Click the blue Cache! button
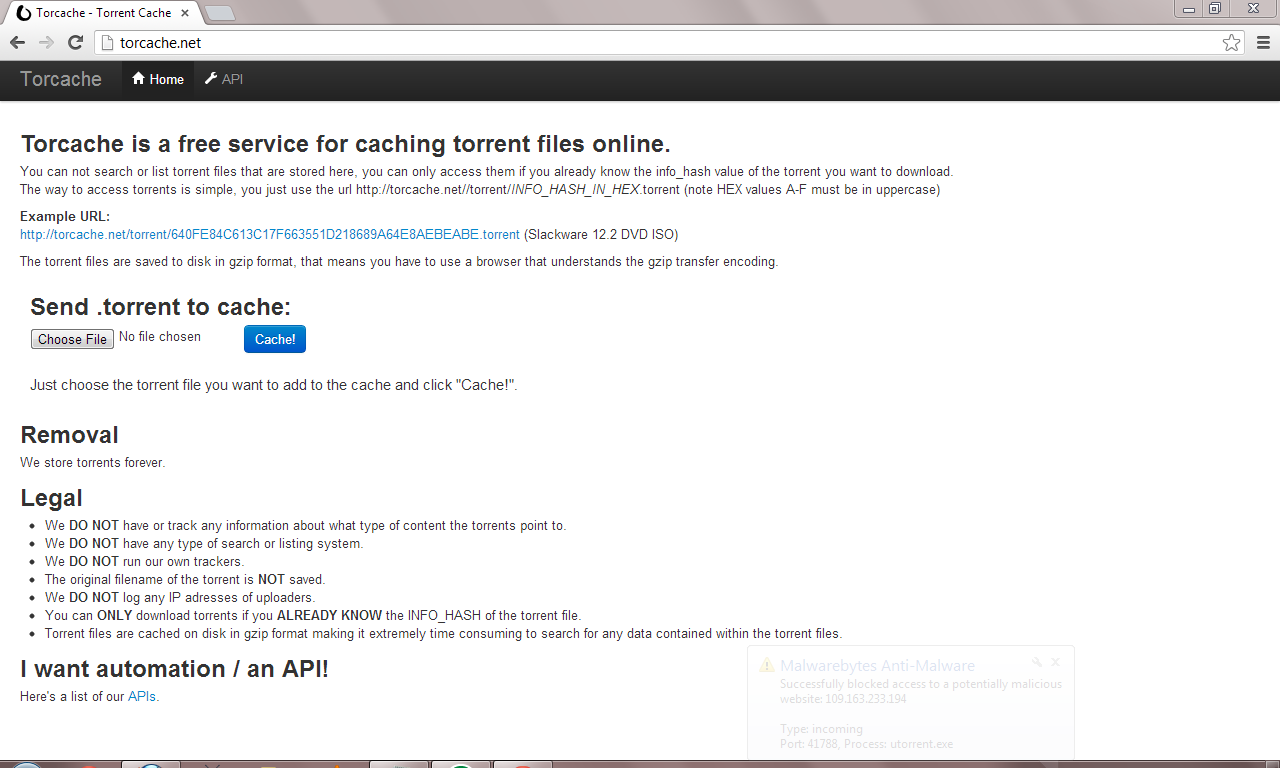Viewport: 1280px width, 768px height. [x=275, y=339]
